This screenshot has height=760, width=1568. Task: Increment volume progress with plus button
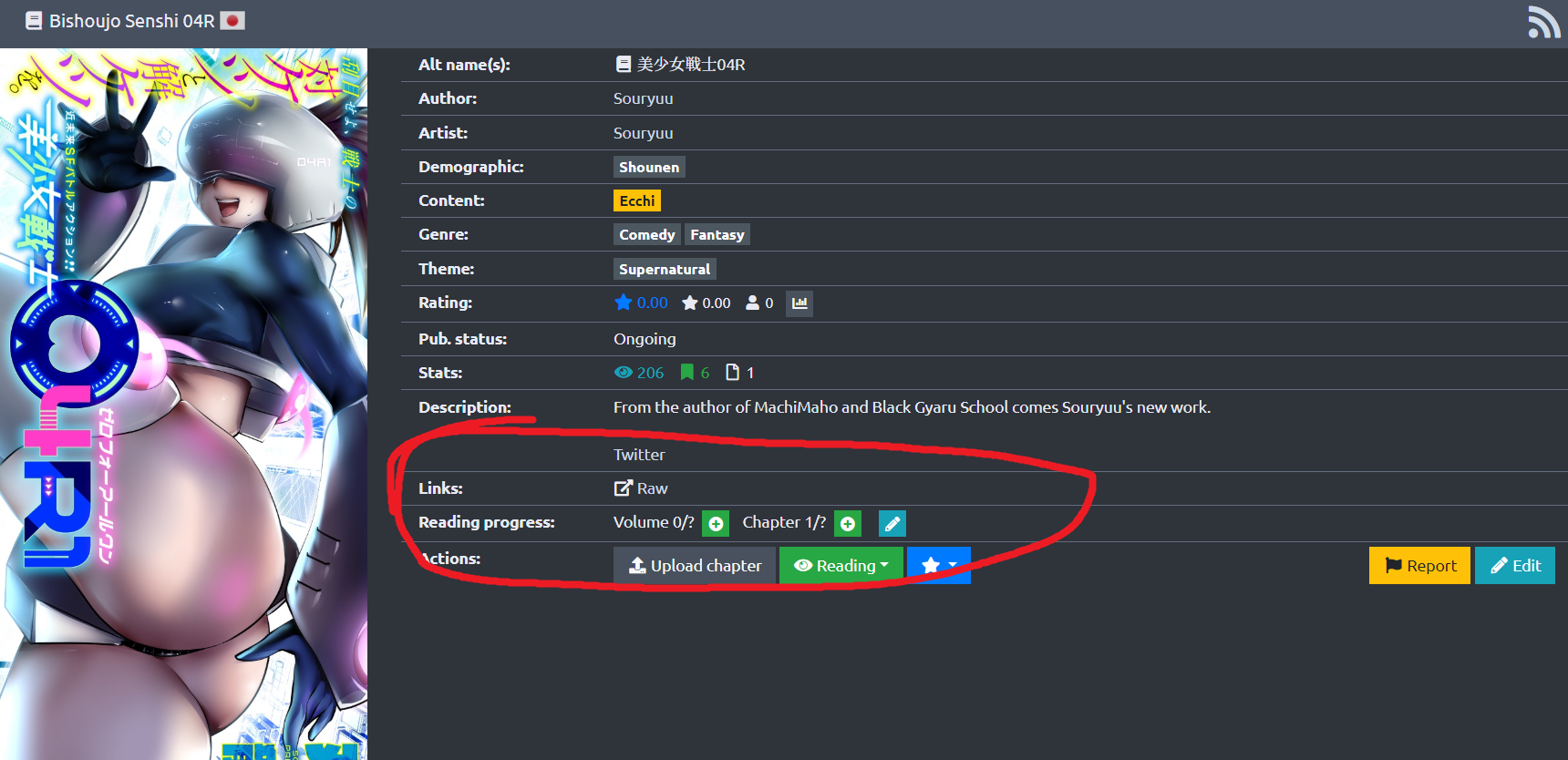[716, 523]
